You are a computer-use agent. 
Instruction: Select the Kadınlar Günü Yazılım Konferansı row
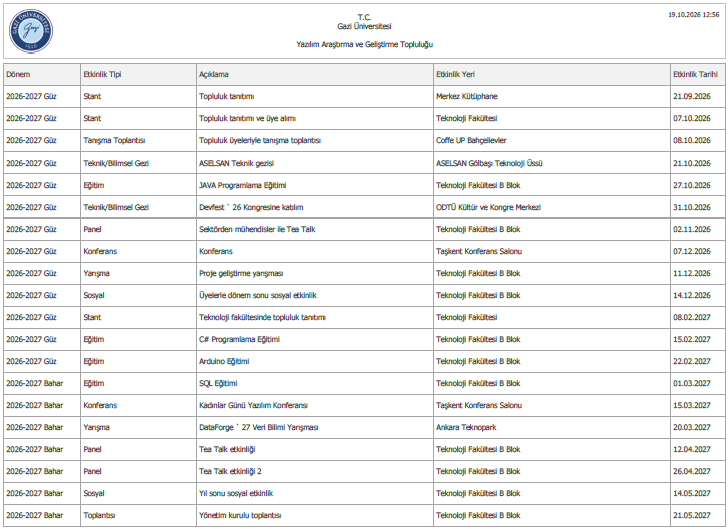[364, 405]
